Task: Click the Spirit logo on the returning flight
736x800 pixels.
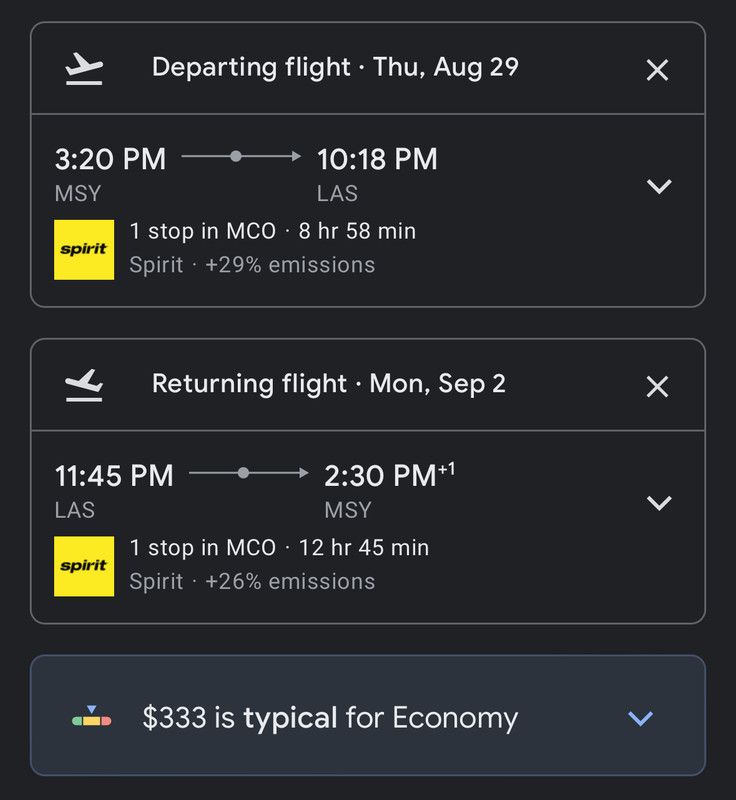Action: (84, 566)
